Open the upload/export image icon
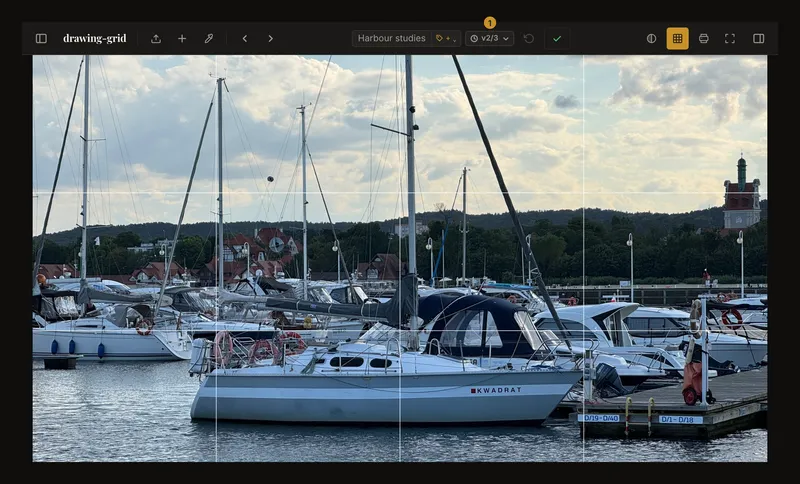The width and height of the screenshot is (800, 484). (156, 39)
